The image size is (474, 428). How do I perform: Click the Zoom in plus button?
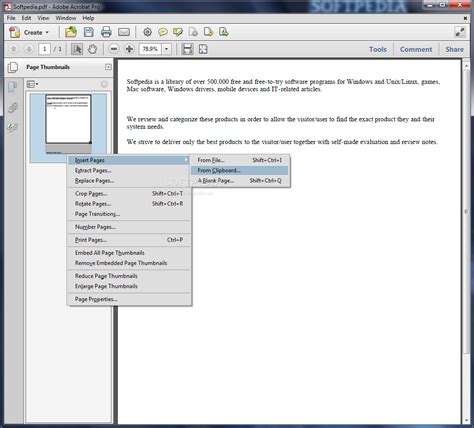[x=129, y=49]
